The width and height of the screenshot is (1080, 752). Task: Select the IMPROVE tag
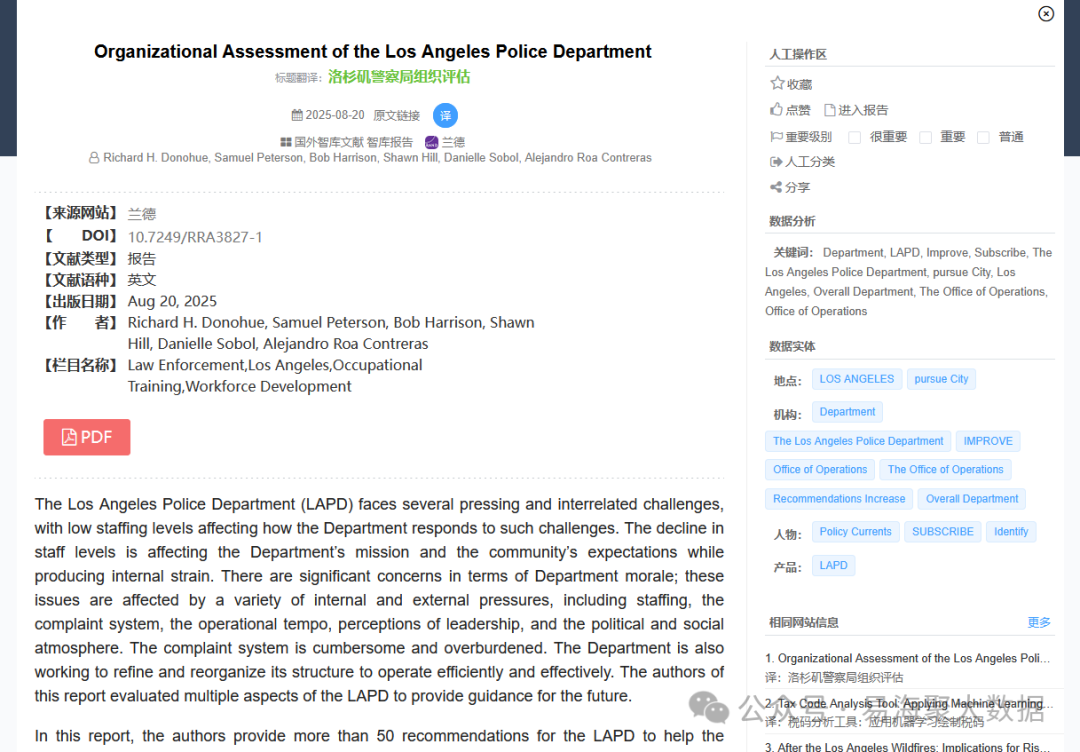point(988,441)
